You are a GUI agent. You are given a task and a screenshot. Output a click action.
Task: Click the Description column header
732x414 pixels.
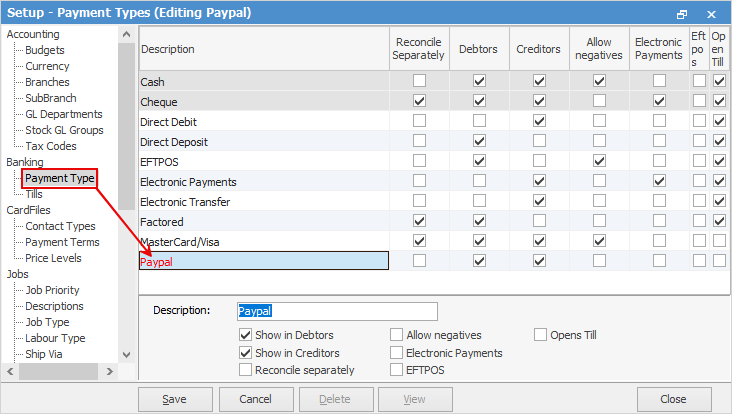tap(264, 49)
